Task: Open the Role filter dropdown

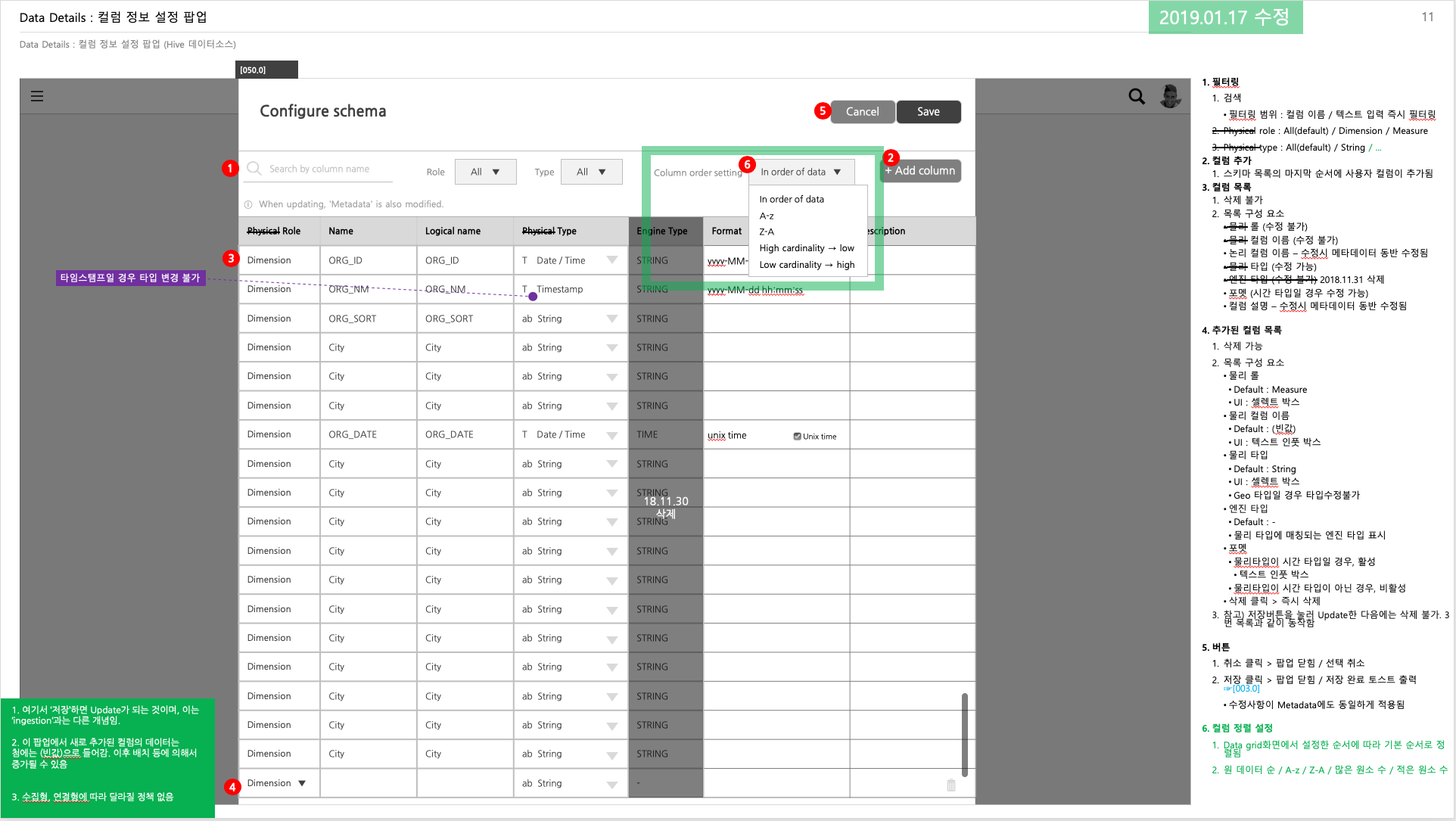Action: (x=486, y=172)
